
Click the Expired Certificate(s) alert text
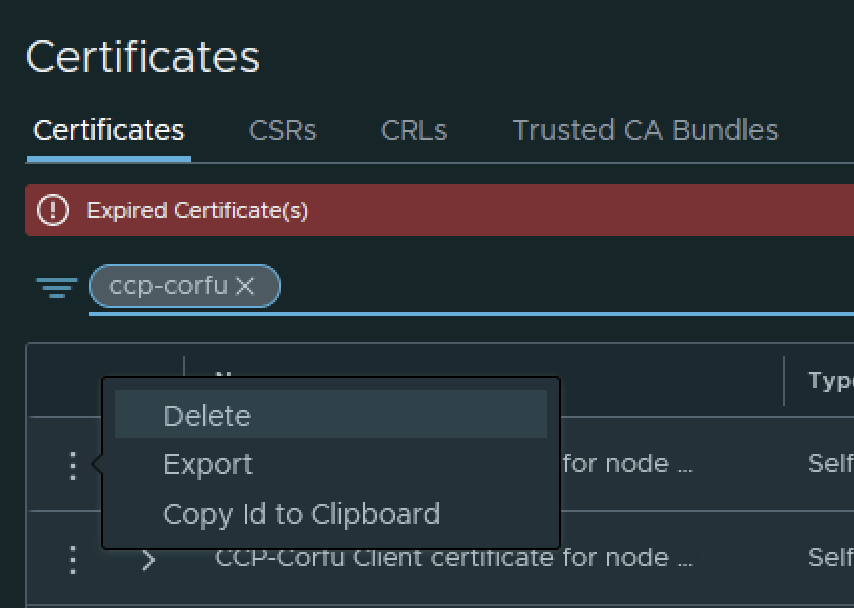(x=197, y=210)
